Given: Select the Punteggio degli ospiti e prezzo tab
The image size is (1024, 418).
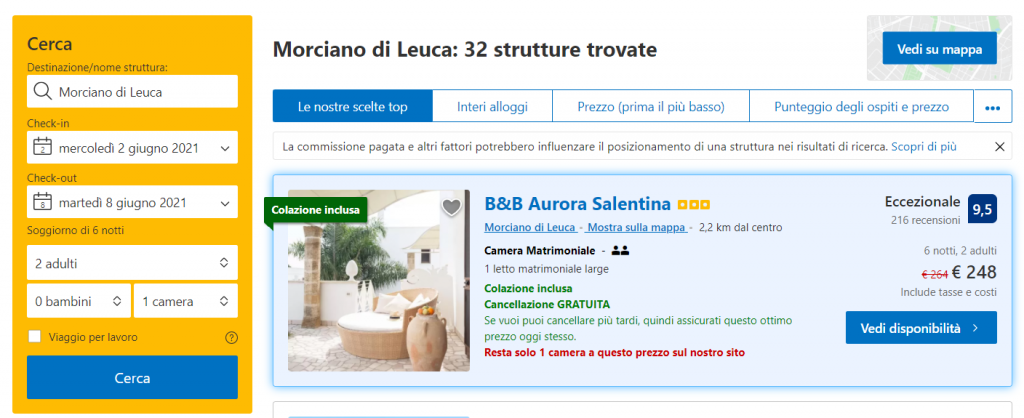Looking at the screenshot, I should (x=861, y=106).
